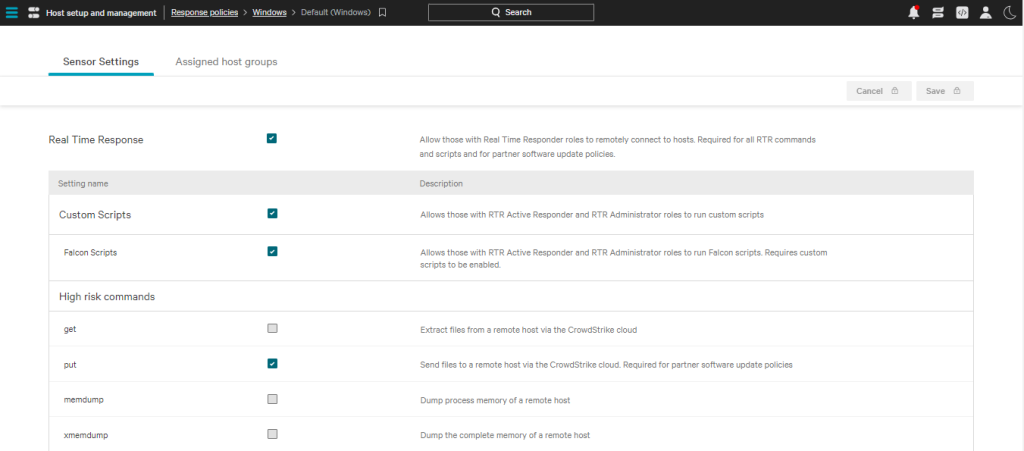Go to Windows breadcrumb link
Viewport: 1024px width, 451px height.
pyautogui.click(x=270, y=12)
